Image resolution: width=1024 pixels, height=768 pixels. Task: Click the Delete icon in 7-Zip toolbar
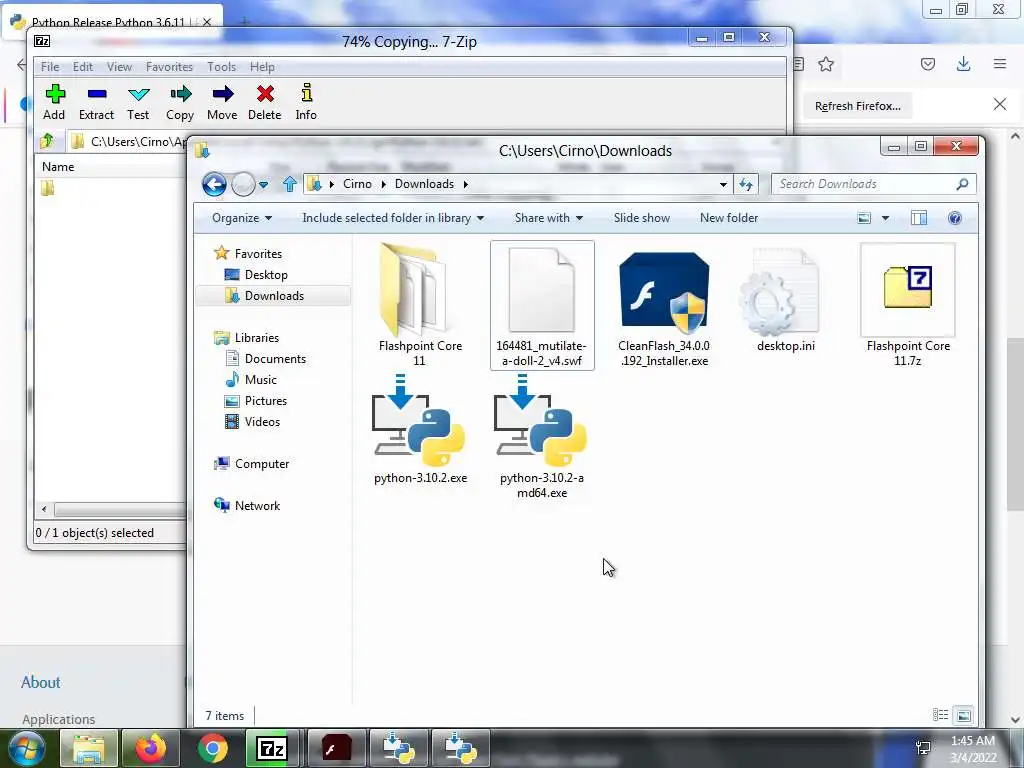pyautogui.click(x=265, y=94)
